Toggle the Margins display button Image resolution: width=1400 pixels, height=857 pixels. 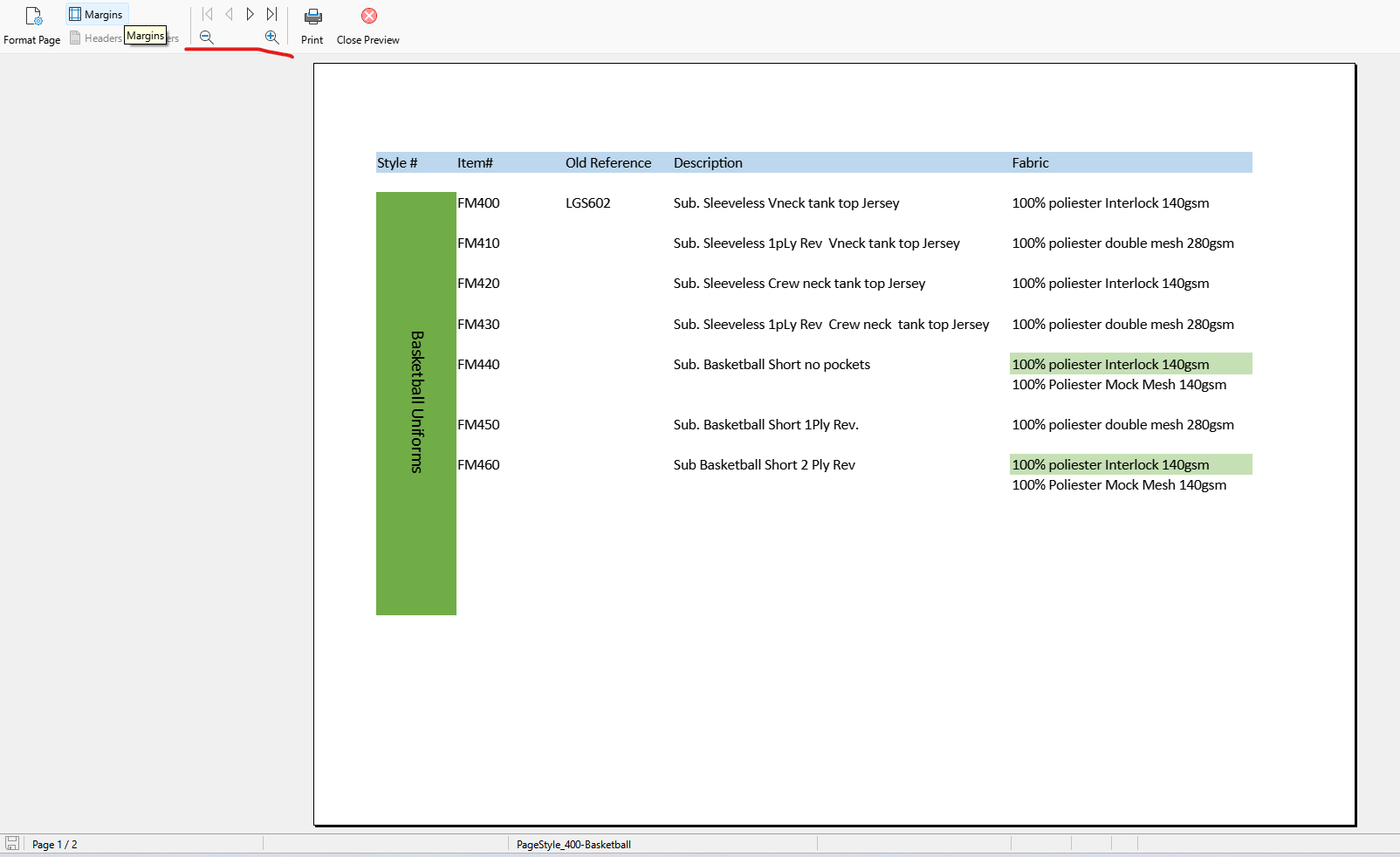(x=97, y=14)
